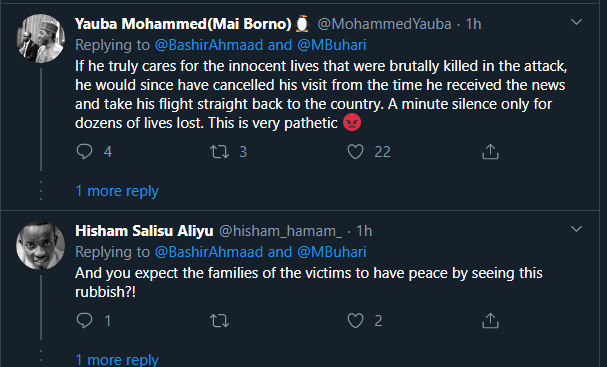Like Hisham Salisu Aliyu's tweet
Screen dimensions: 607x367
pos(355,321)
